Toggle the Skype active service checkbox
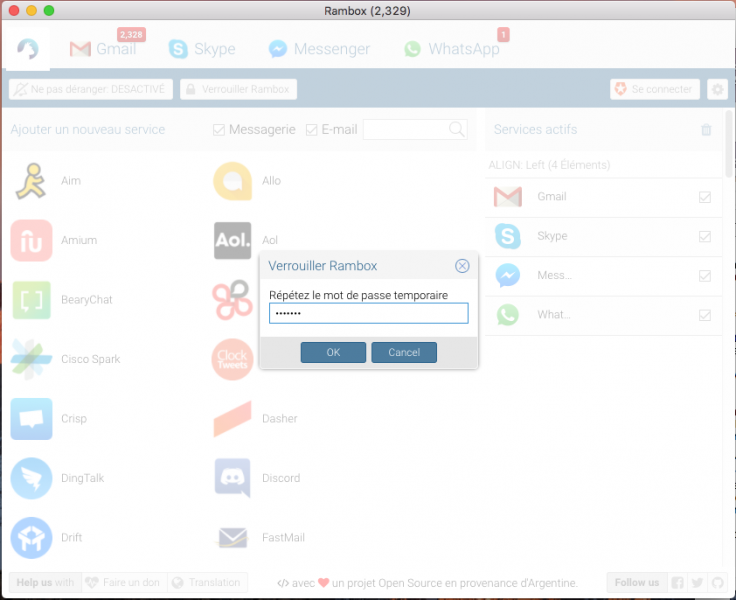 705,237
